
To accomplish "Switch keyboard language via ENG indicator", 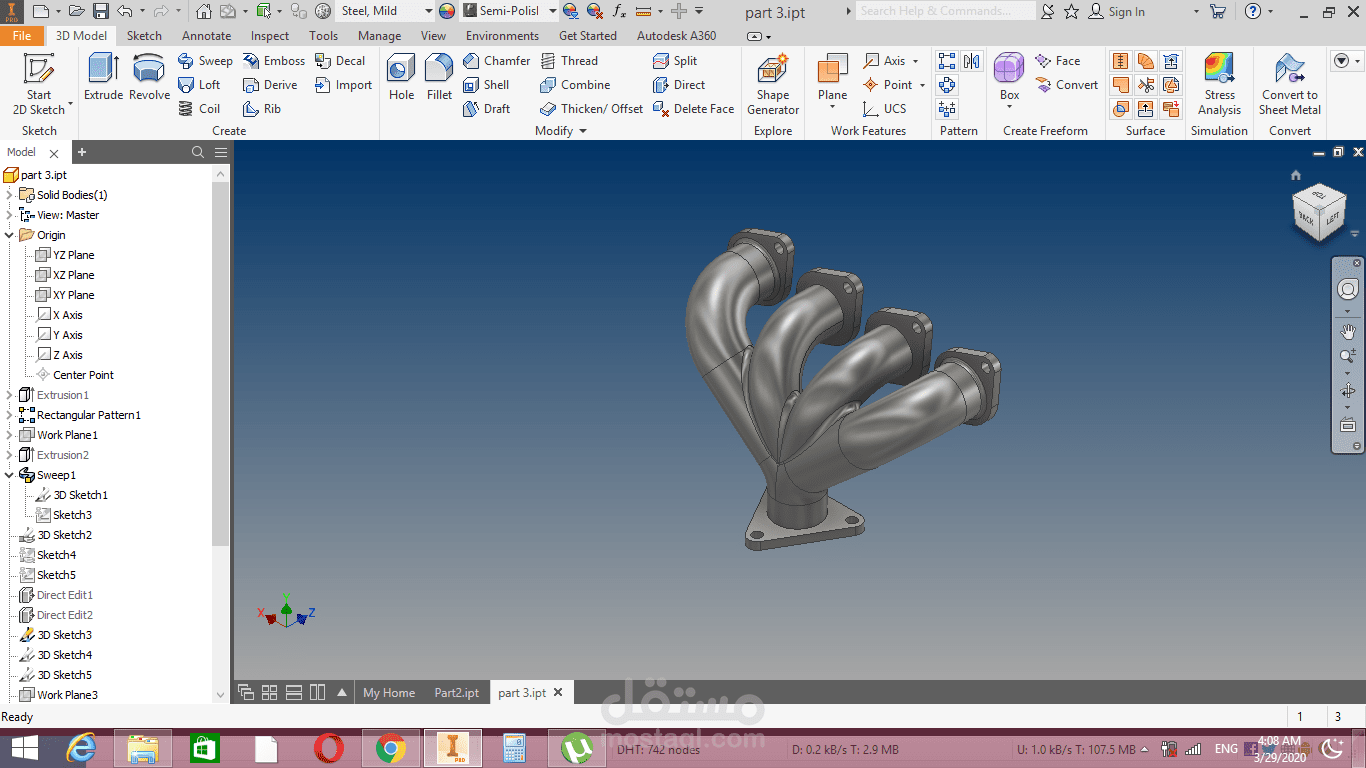I will coord(1226,747).
